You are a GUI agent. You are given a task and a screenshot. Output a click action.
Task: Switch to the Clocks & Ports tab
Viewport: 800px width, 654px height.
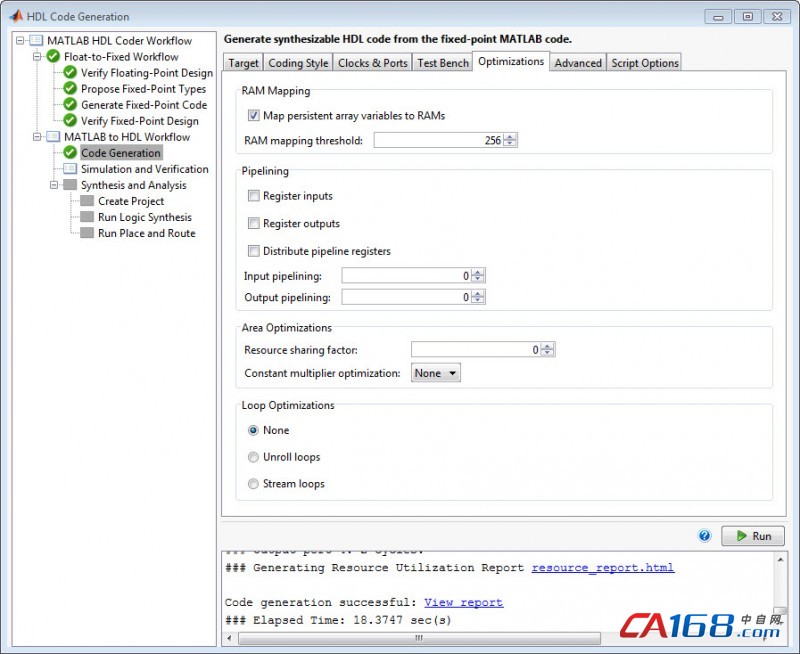[x=372, y=63]
